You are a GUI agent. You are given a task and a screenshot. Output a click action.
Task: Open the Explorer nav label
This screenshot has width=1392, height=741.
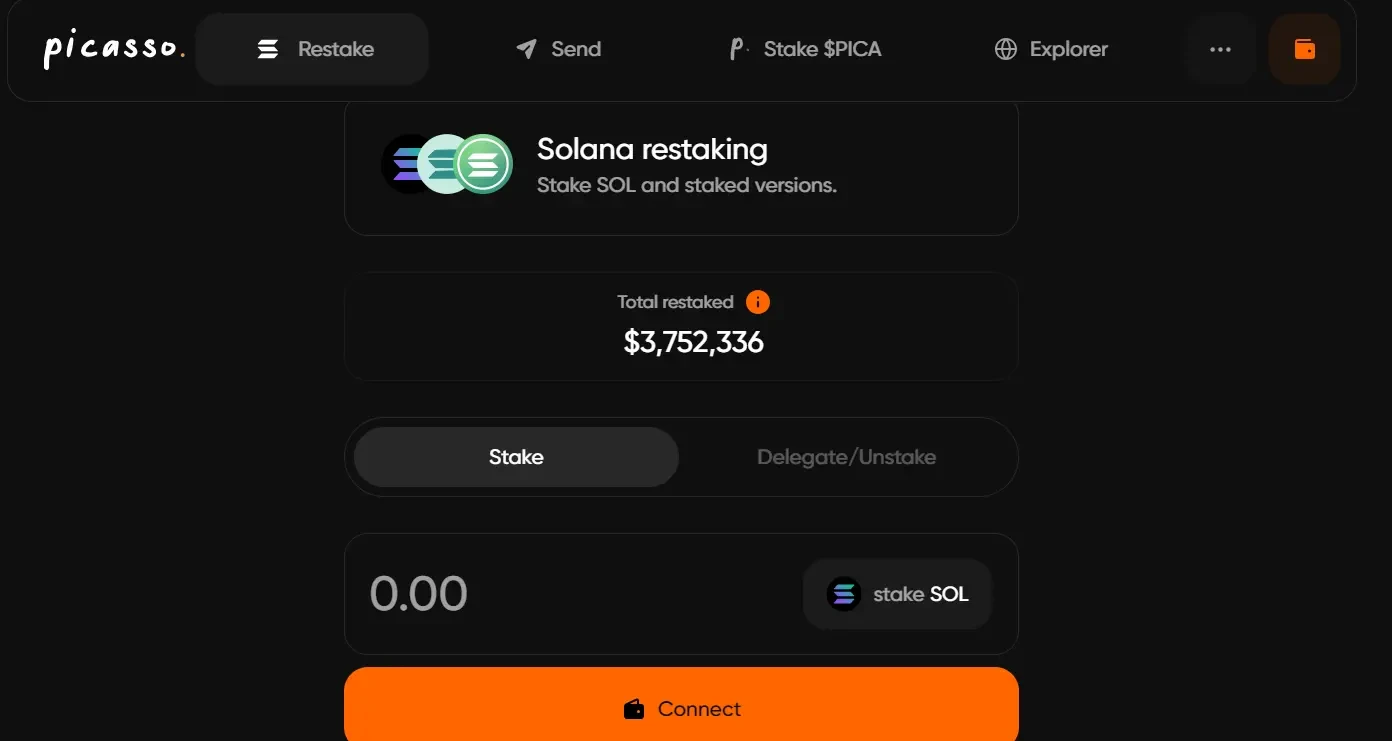pyautogui.click(x=1068, y=49)
